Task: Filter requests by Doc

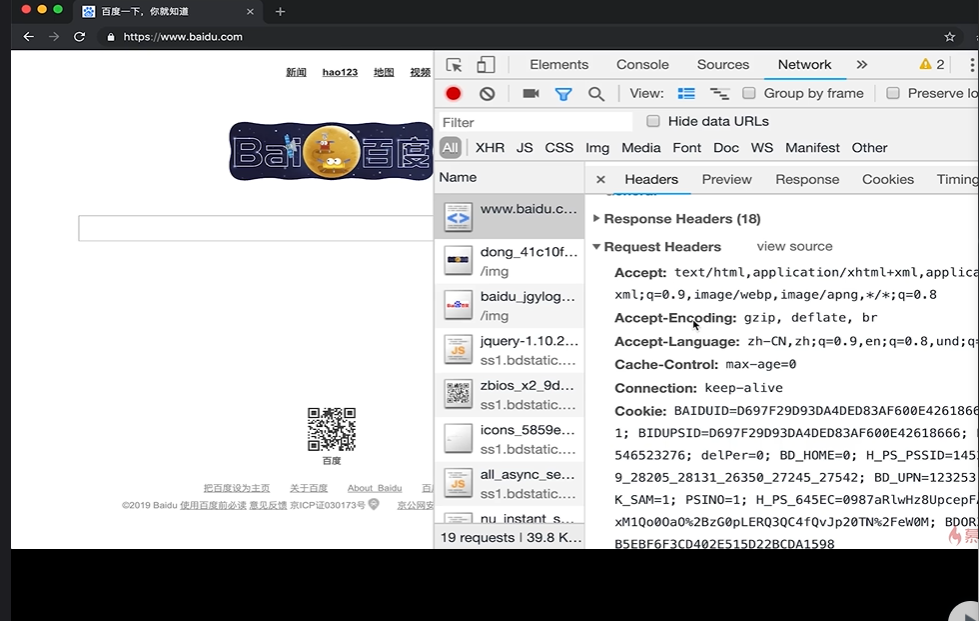Action: pos(726,148)
